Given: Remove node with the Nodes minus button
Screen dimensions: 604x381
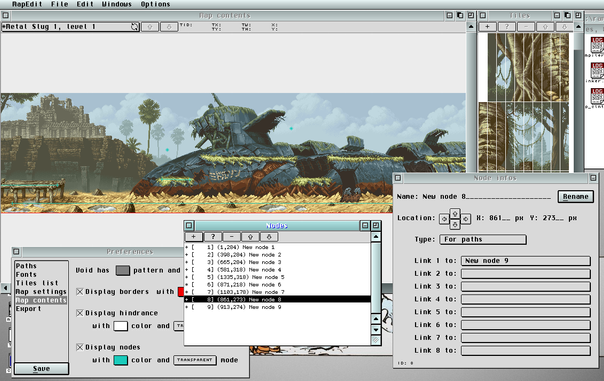Looking at the screenshot, I should [232, 237].
